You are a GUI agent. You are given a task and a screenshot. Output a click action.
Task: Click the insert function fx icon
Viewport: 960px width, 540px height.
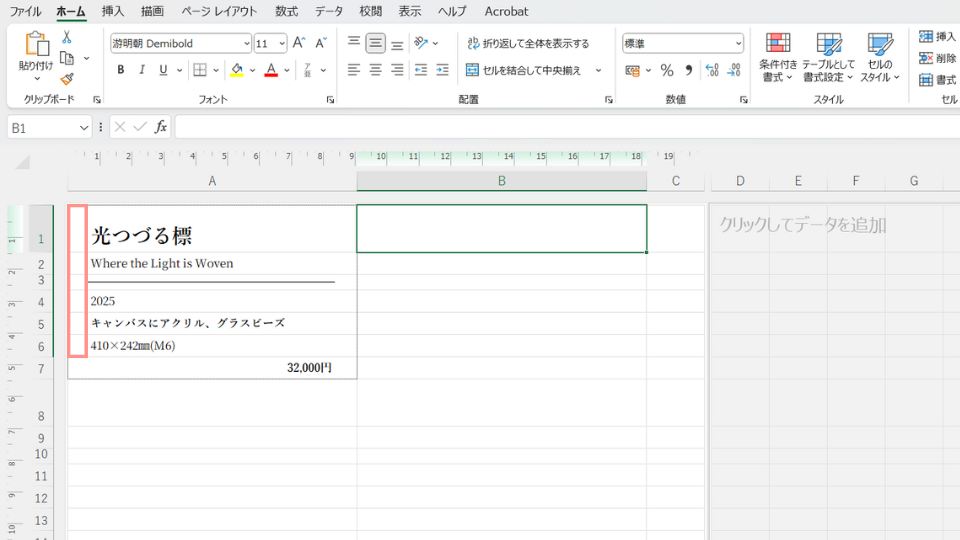(161, 127)
